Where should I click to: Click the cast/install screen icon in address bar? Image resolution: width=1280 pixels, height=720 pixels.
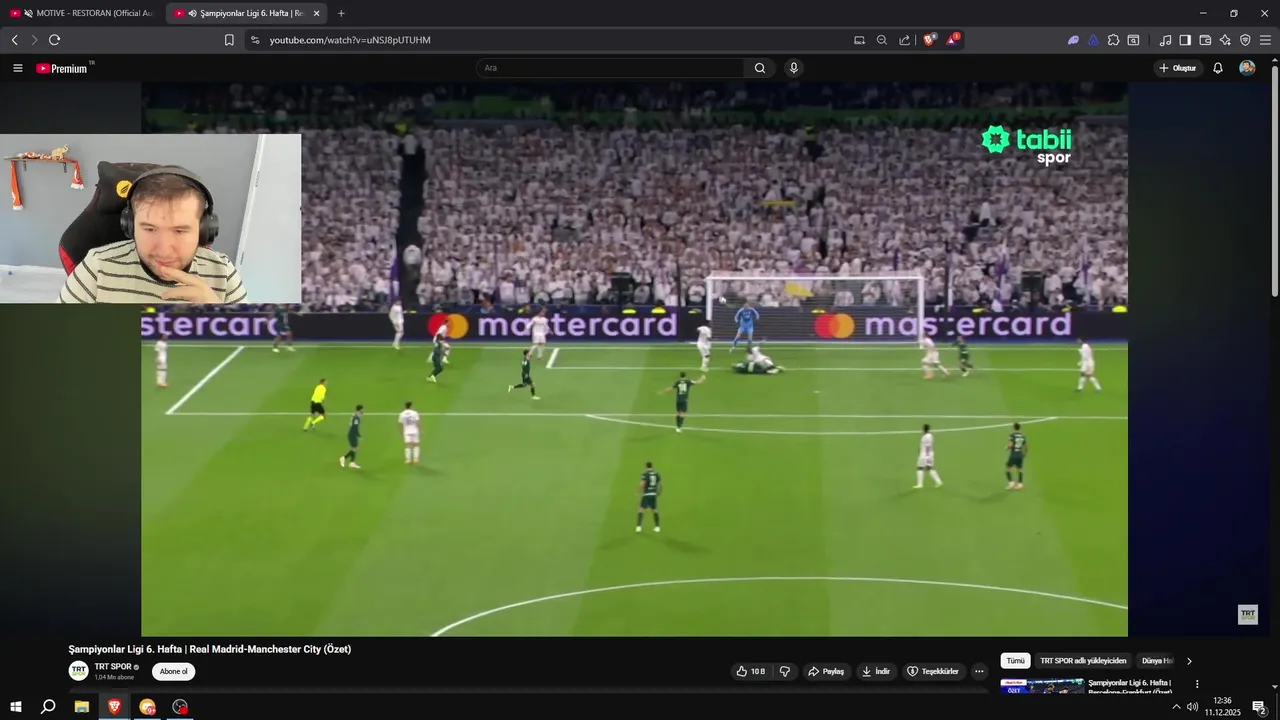pyautogui.click(x=859, y=40)
